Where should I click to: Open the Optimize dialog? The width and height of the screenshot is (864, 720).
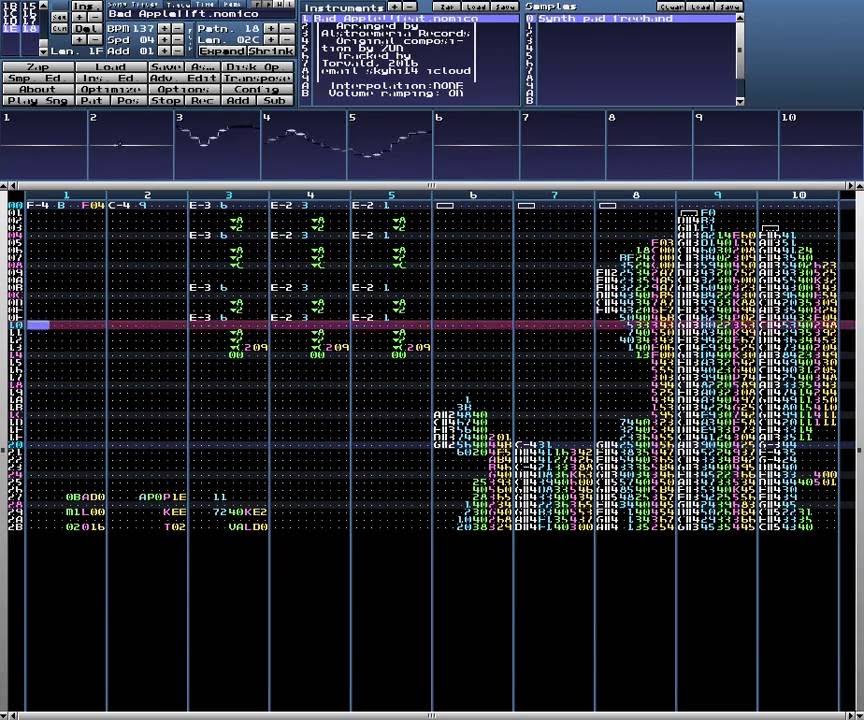point(111,89)
